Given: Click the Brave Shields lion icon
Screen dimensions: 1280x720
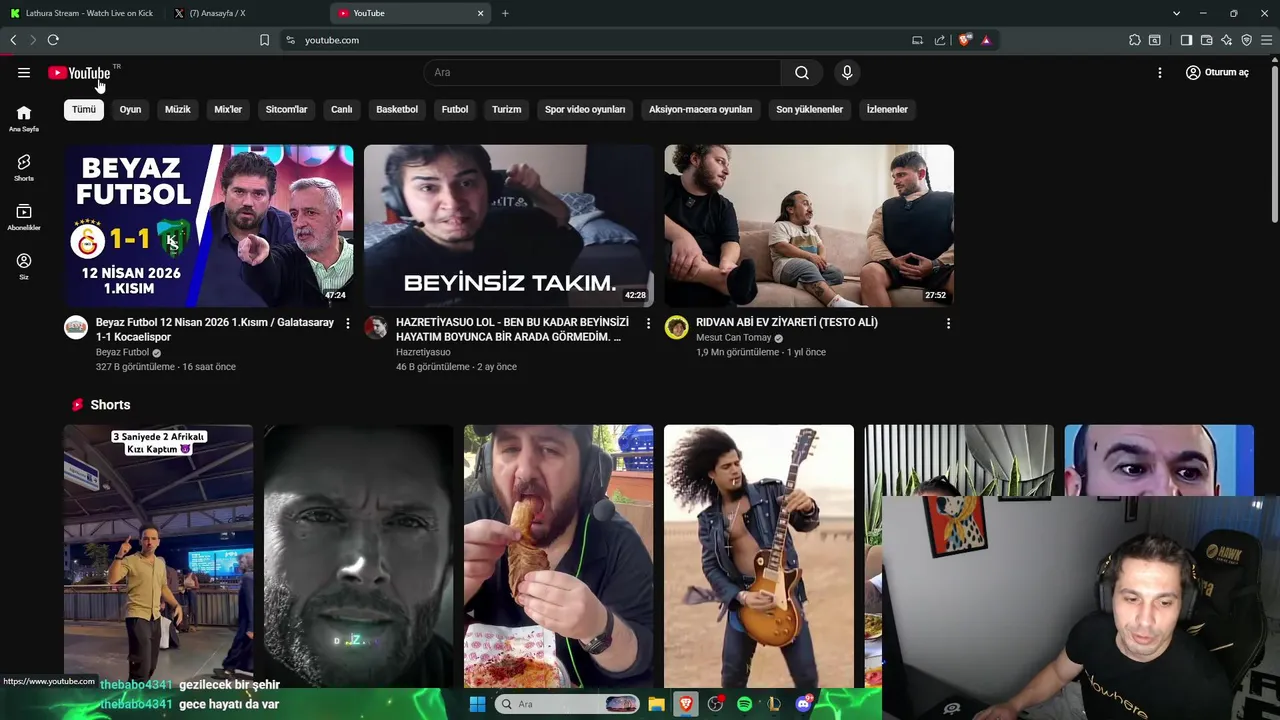Looking at the screenshot, I should (964, 40).
